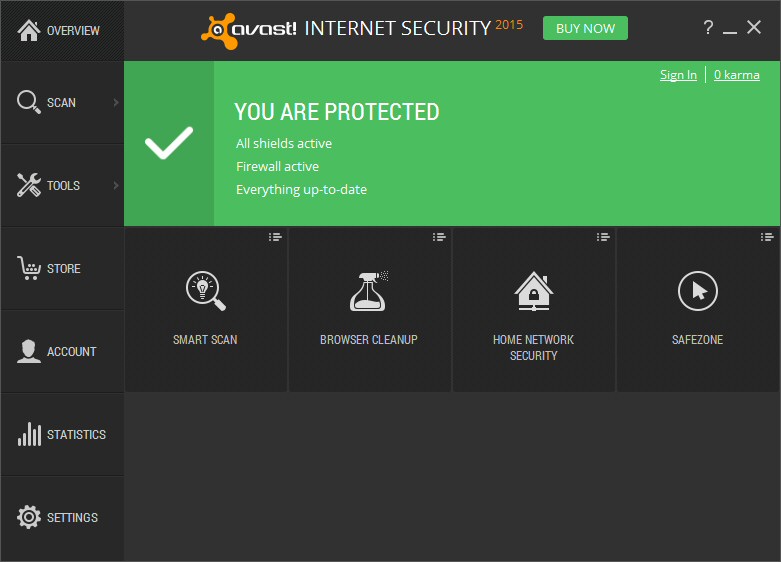
Task: Open the Home Network Security tile menu
Action: pos(603,237)
